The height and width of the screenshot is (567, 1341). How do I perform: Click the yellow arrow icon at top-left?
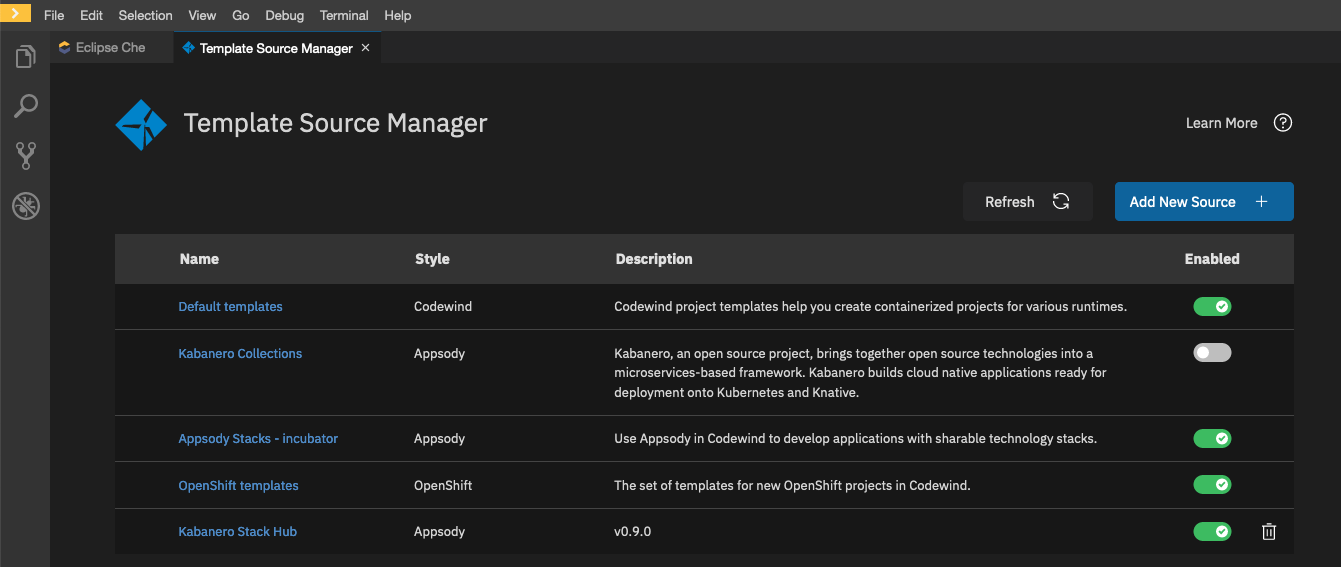[x=15, y=13]
